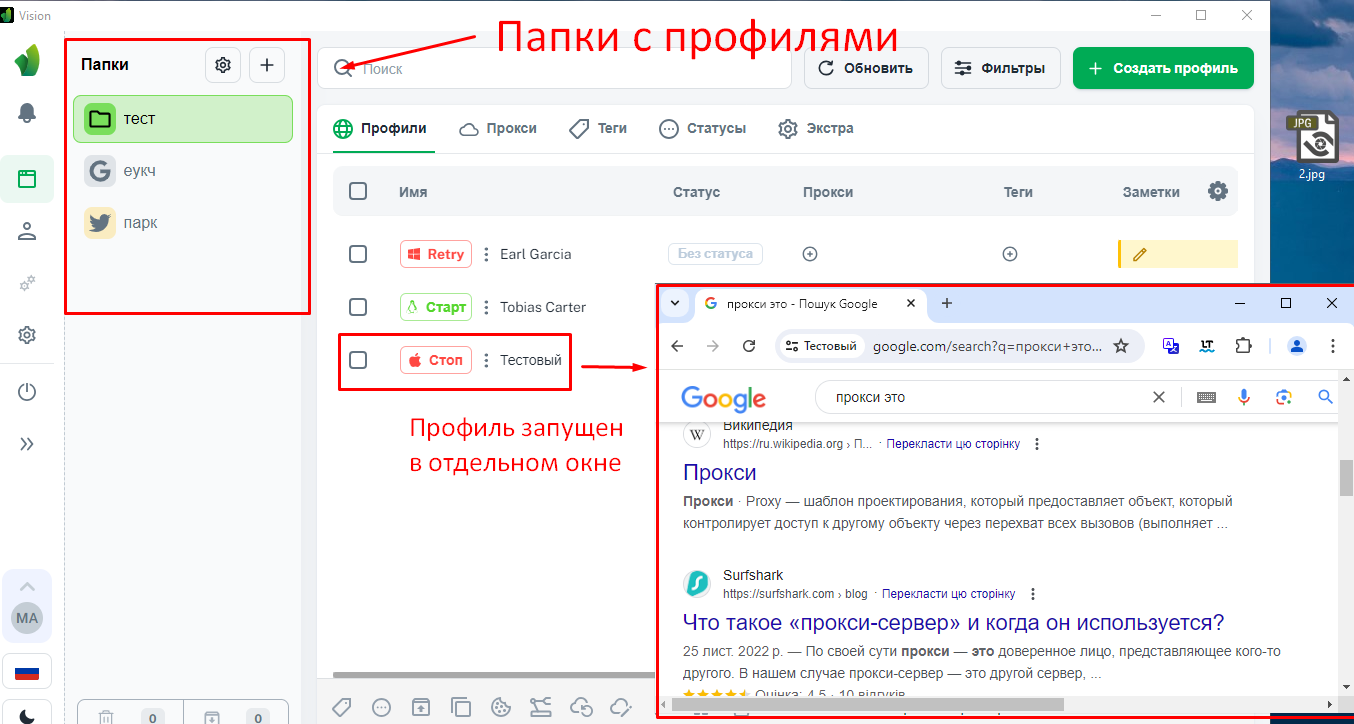Go back in Chrome window
The image size is (1354, 724).
677,346
